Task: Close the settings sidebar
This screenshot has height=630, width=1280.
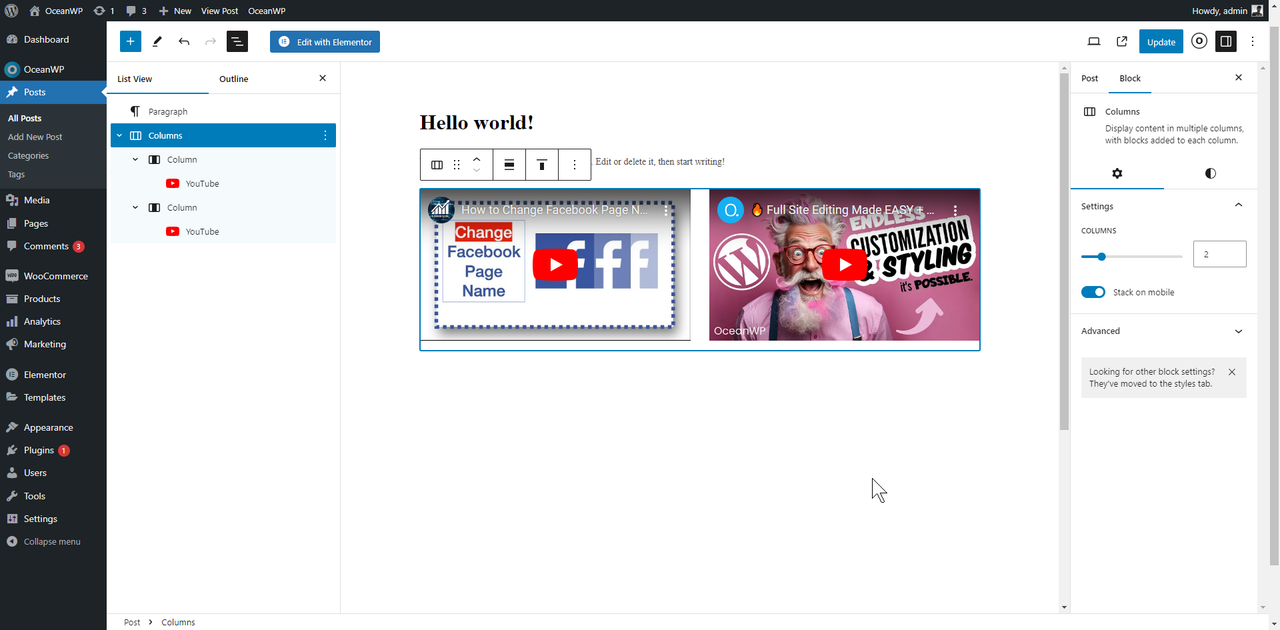Action: coord(1238,78)
